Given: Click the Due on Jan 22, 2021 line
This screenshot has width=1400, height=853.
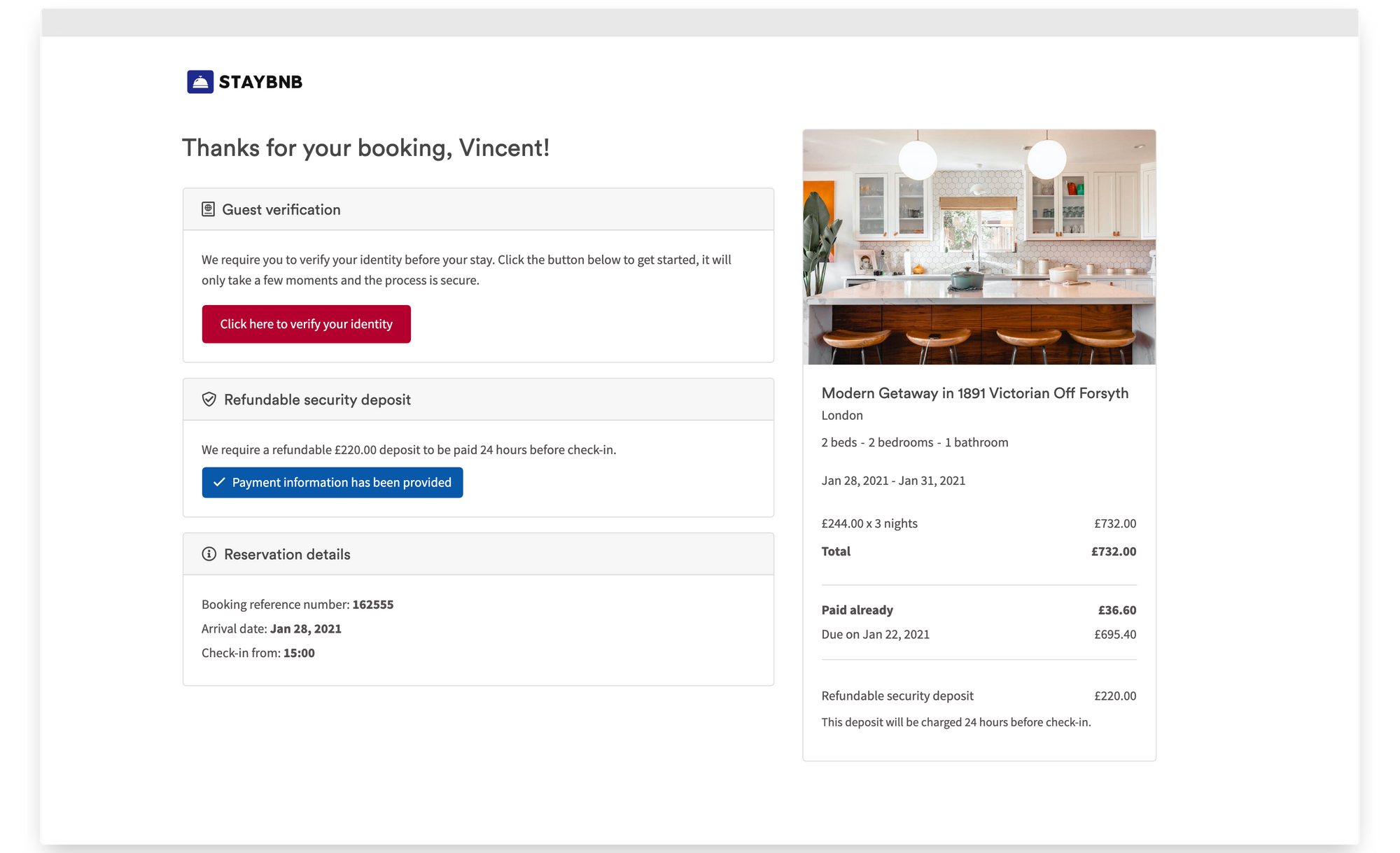Looking at the screenshot, I should click(875, 635).
